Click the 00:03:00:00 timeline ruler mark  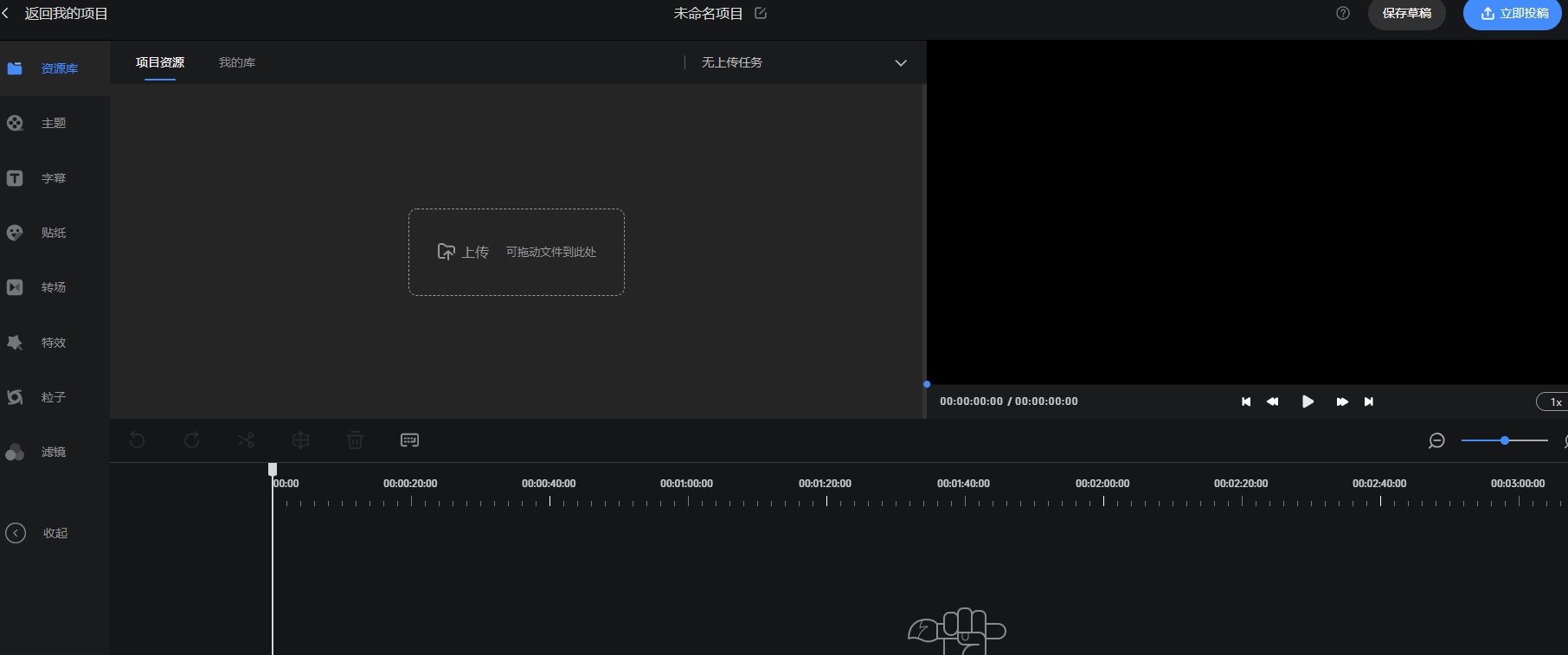point(1518,484)
